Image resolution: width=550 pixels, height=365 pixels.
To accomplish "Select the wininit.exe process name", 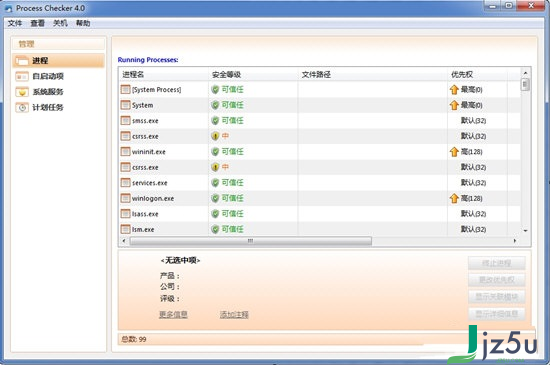I will point(149,152).
